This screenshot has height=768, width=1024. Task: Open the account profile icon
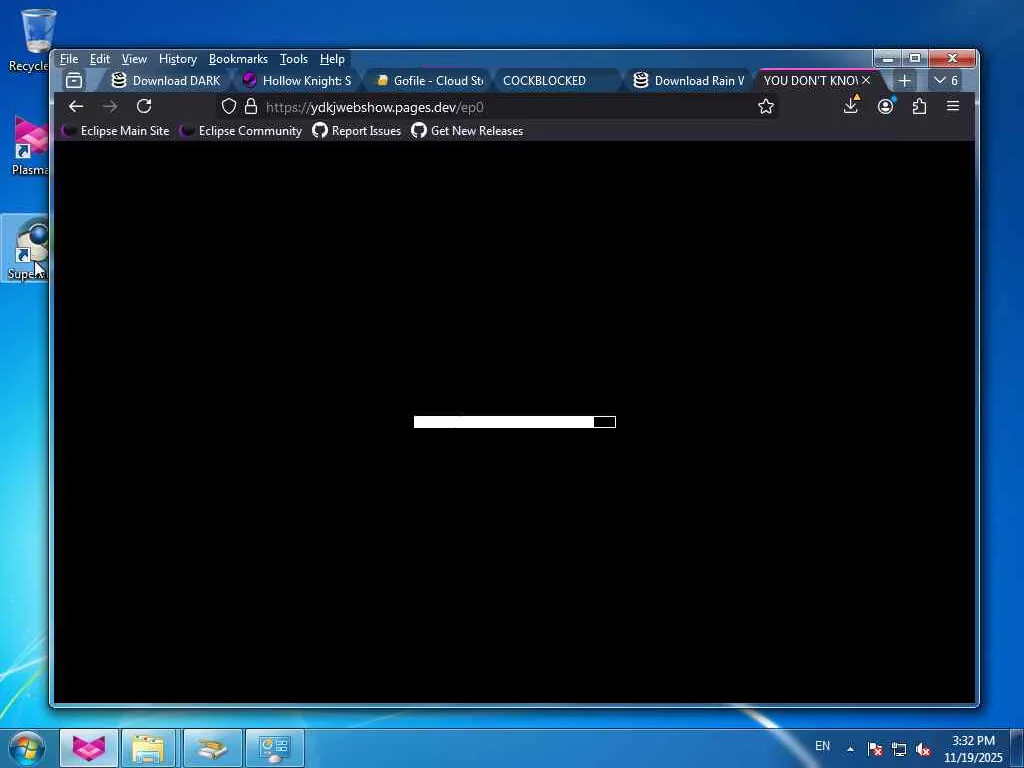[x=886, y=106]
